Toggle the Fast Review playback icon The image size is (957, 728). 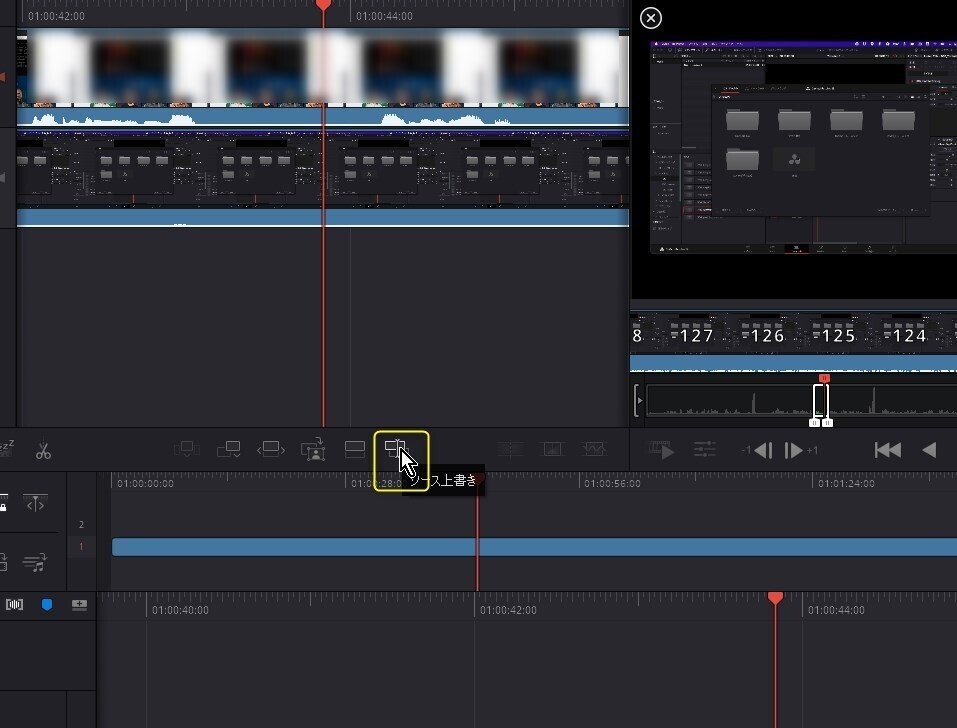662,450
